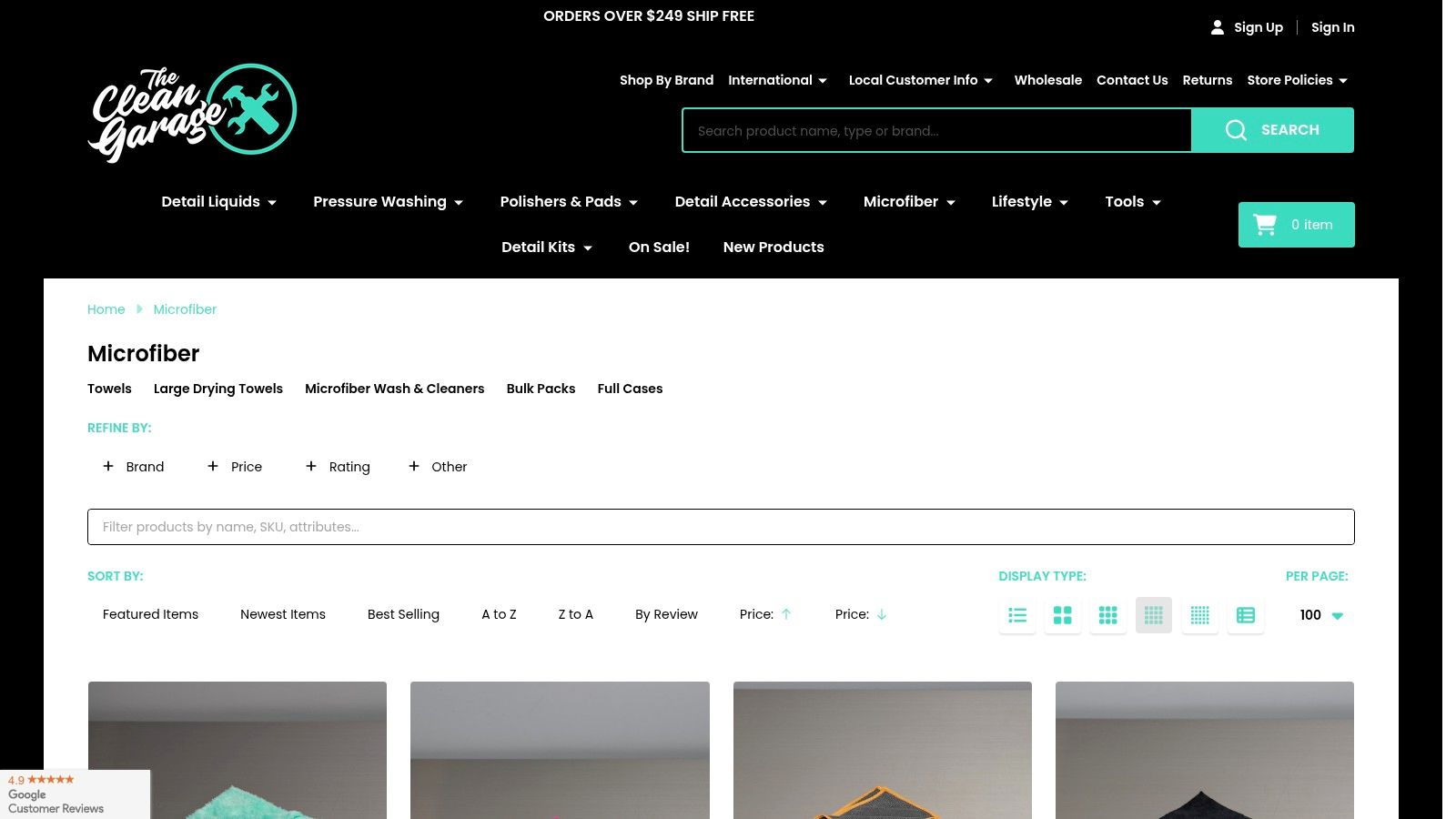Click the shopping cart icon

(1265, 225)
